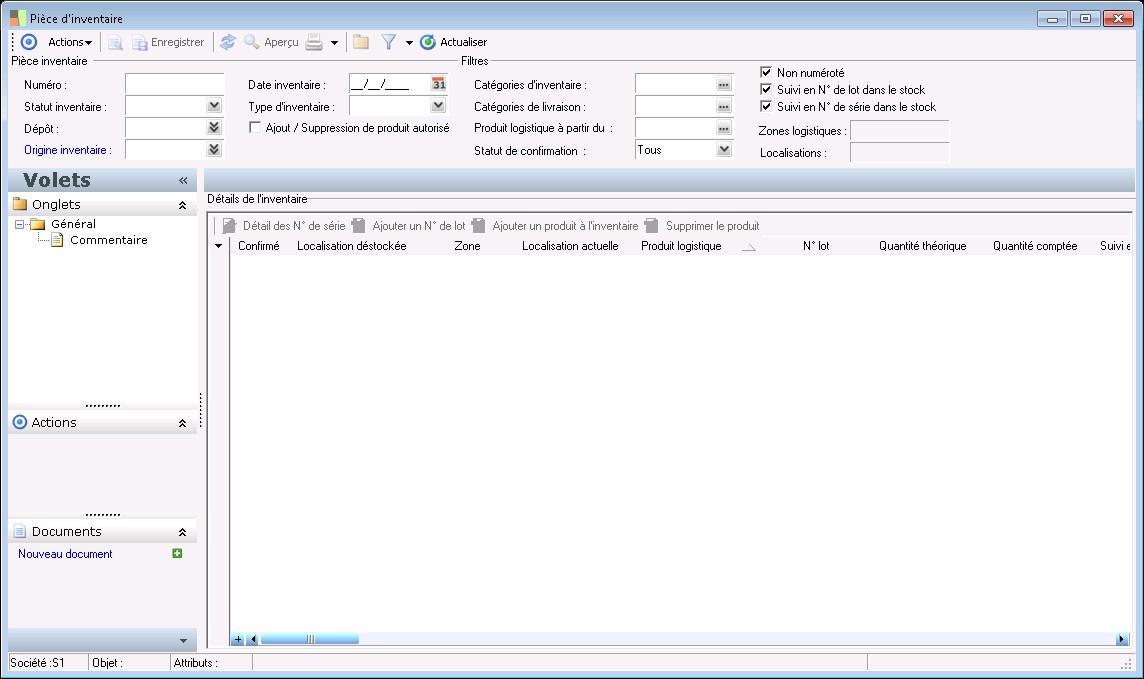The height and width of the screenshot is (679, 1144).
Task: Open the Statut inventaire dropdown
Action: [214, 106]
